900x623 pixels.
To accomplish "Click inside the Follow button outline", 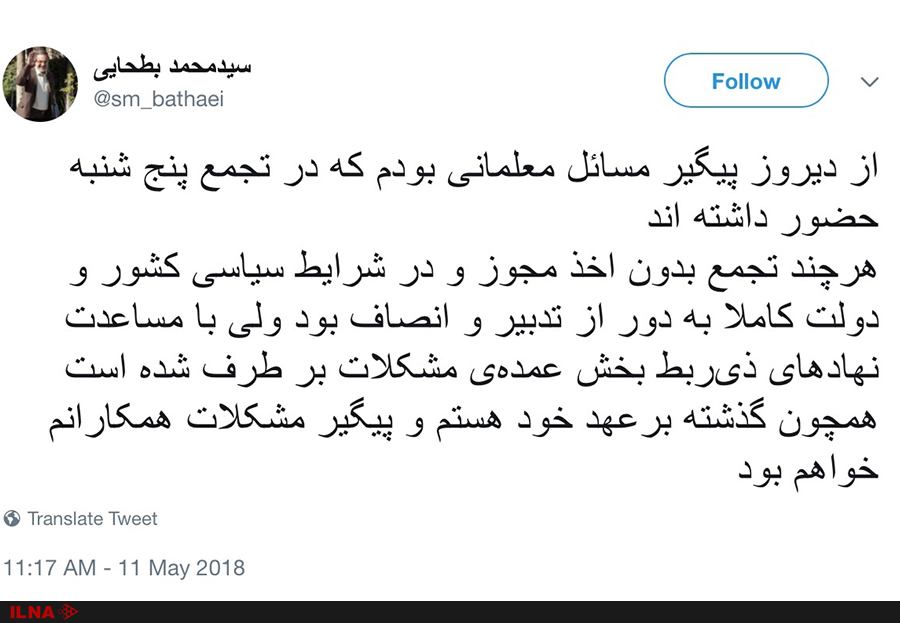I will pyautogui.click(x=745, y=81).
